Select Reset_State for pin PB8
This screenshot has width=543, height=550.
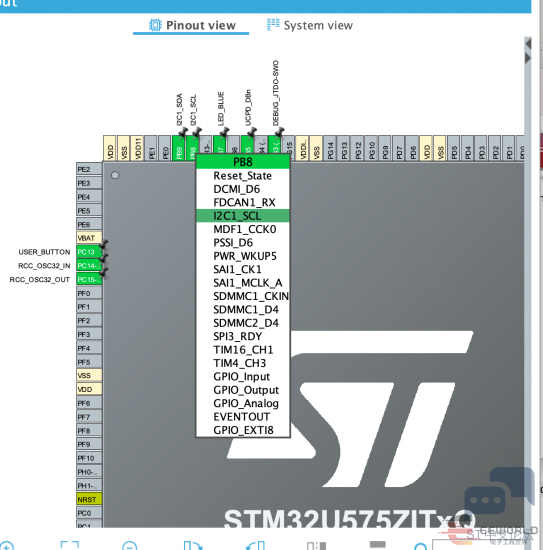(x=243, y=176)
